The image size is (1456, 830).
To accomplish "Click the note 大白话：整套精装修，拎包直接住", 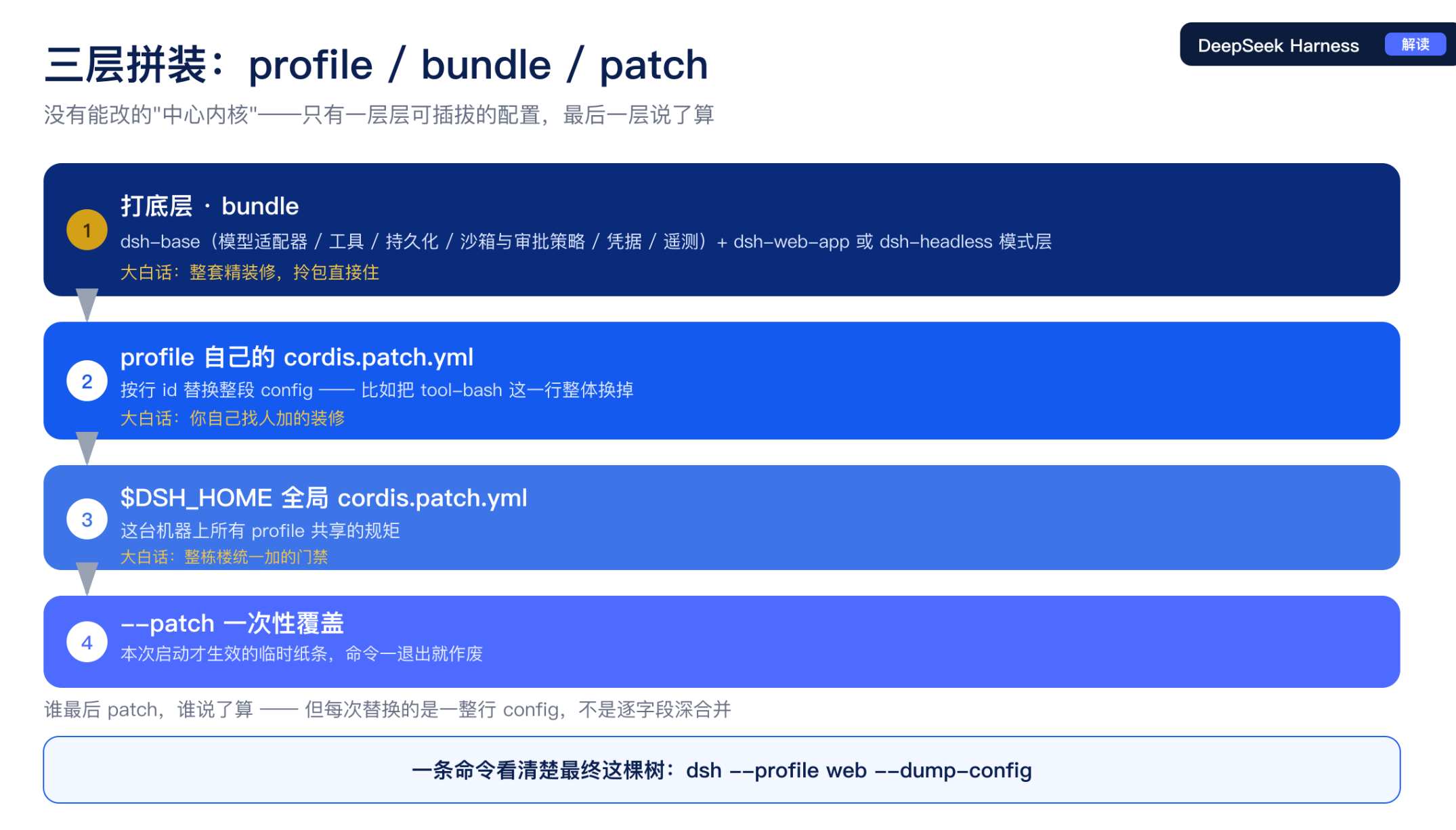I will point(250,272).
